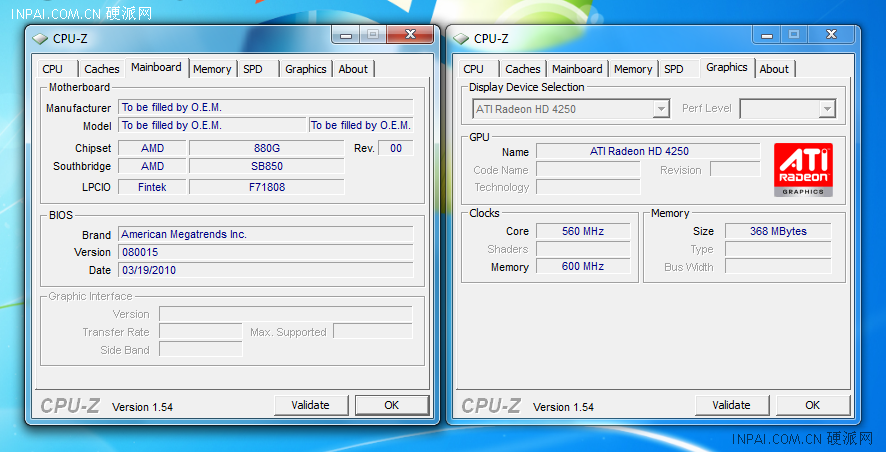Click the ATI Radeon Graphics logo
The height and width of the screenshot is (452, 886).
(803, 170)
